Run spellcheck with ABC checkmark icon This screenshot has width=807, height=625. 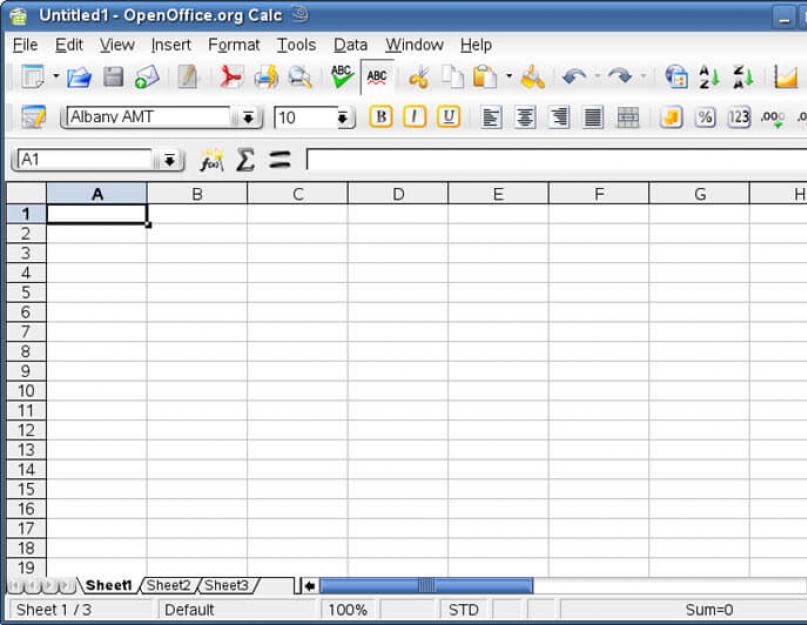pos(341,77)
